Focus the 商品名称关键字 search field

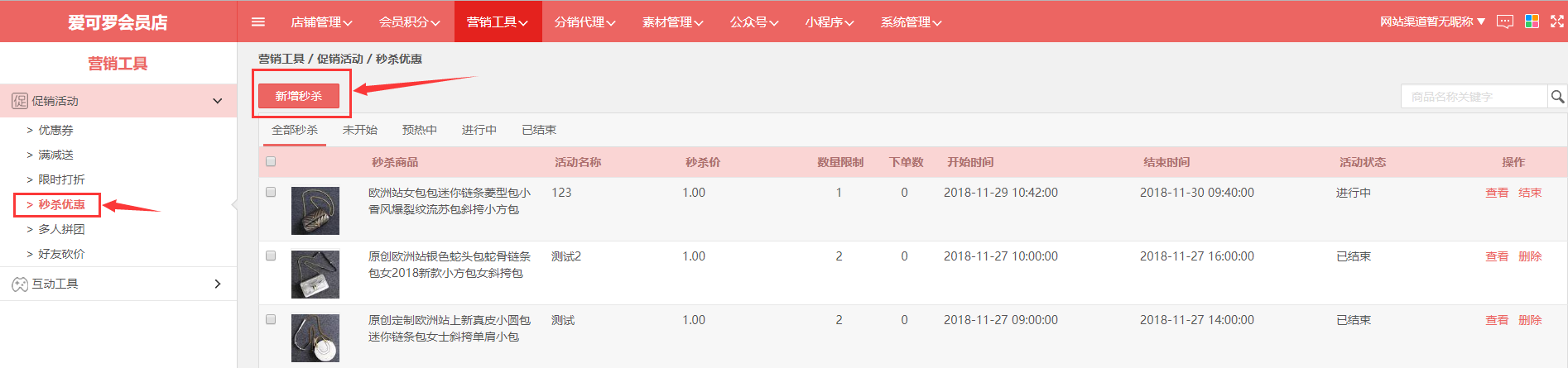pos(1474,97)
